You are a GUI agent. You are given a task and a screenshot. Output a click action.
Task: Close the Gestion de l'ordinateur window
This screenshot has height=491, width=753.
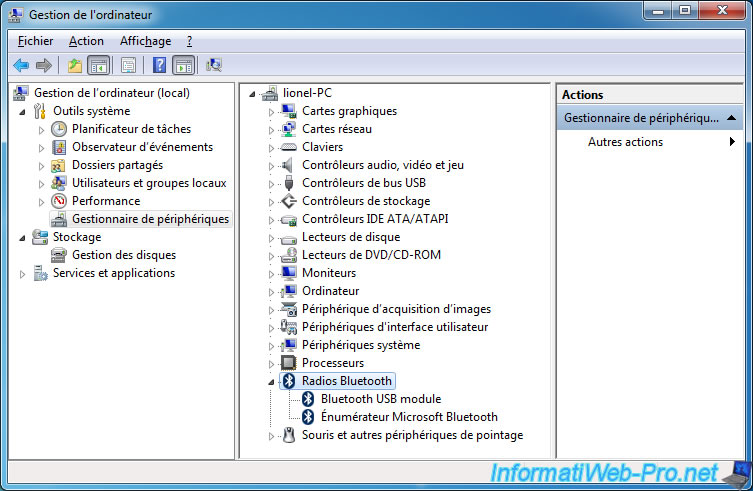coord(722,11)
